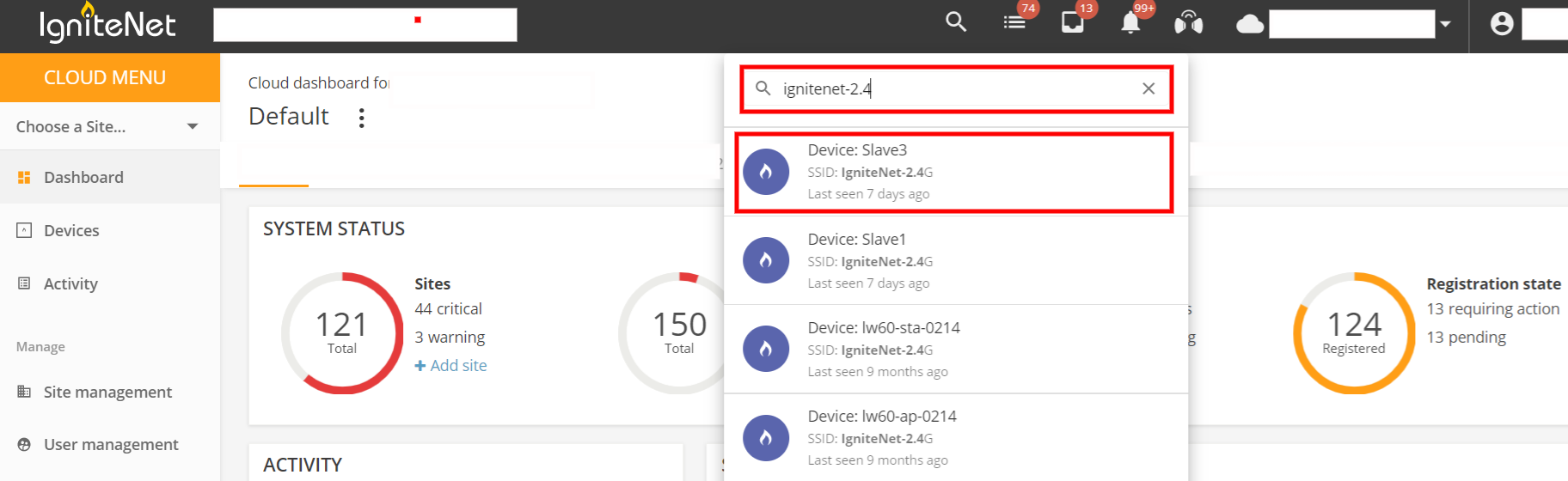Open the Default dashboard three-dot menu
Screen dimensions: 1568x481
[361, 118]
